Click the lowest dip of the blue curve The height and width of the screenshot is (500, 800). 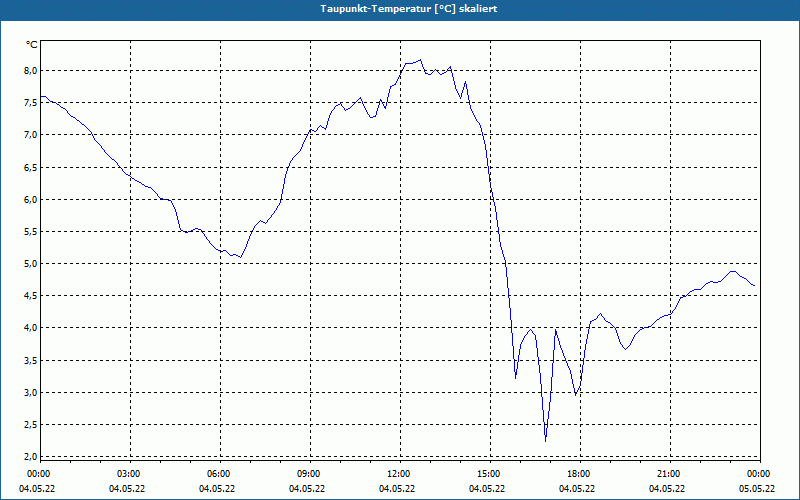pyautogui.click(x=545, y=441)
